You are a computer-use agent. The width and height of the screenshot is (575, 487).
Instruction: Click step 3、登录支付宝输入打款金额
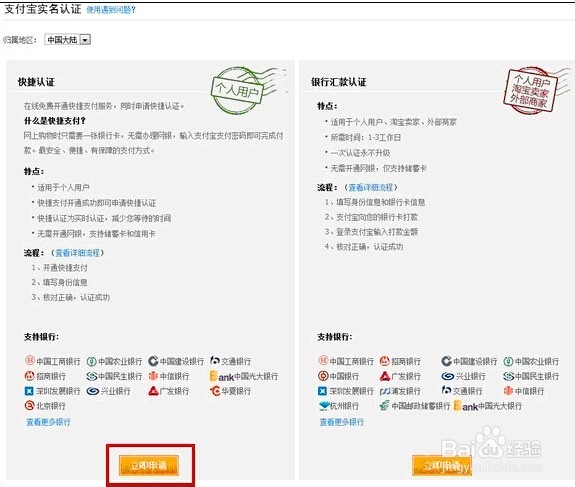(371, 232)
